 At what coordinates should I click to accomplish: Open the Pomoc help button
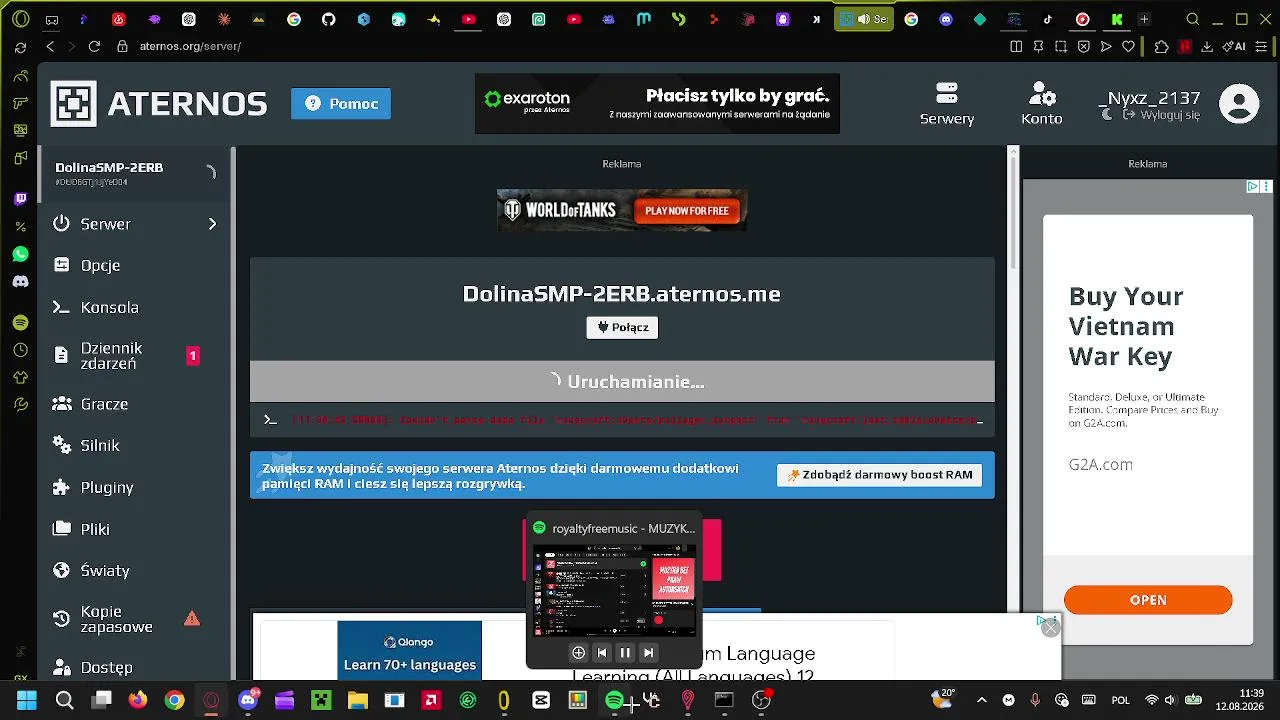pyautogui.click(x=341, y=103)
